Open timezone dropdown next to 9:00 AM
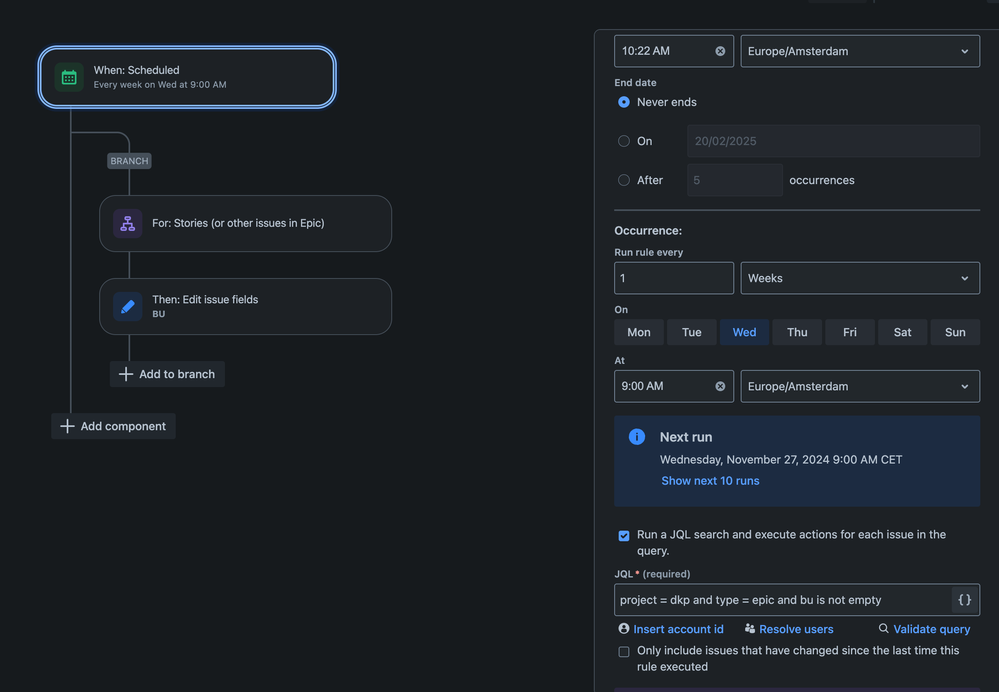 tap(860, 386)
